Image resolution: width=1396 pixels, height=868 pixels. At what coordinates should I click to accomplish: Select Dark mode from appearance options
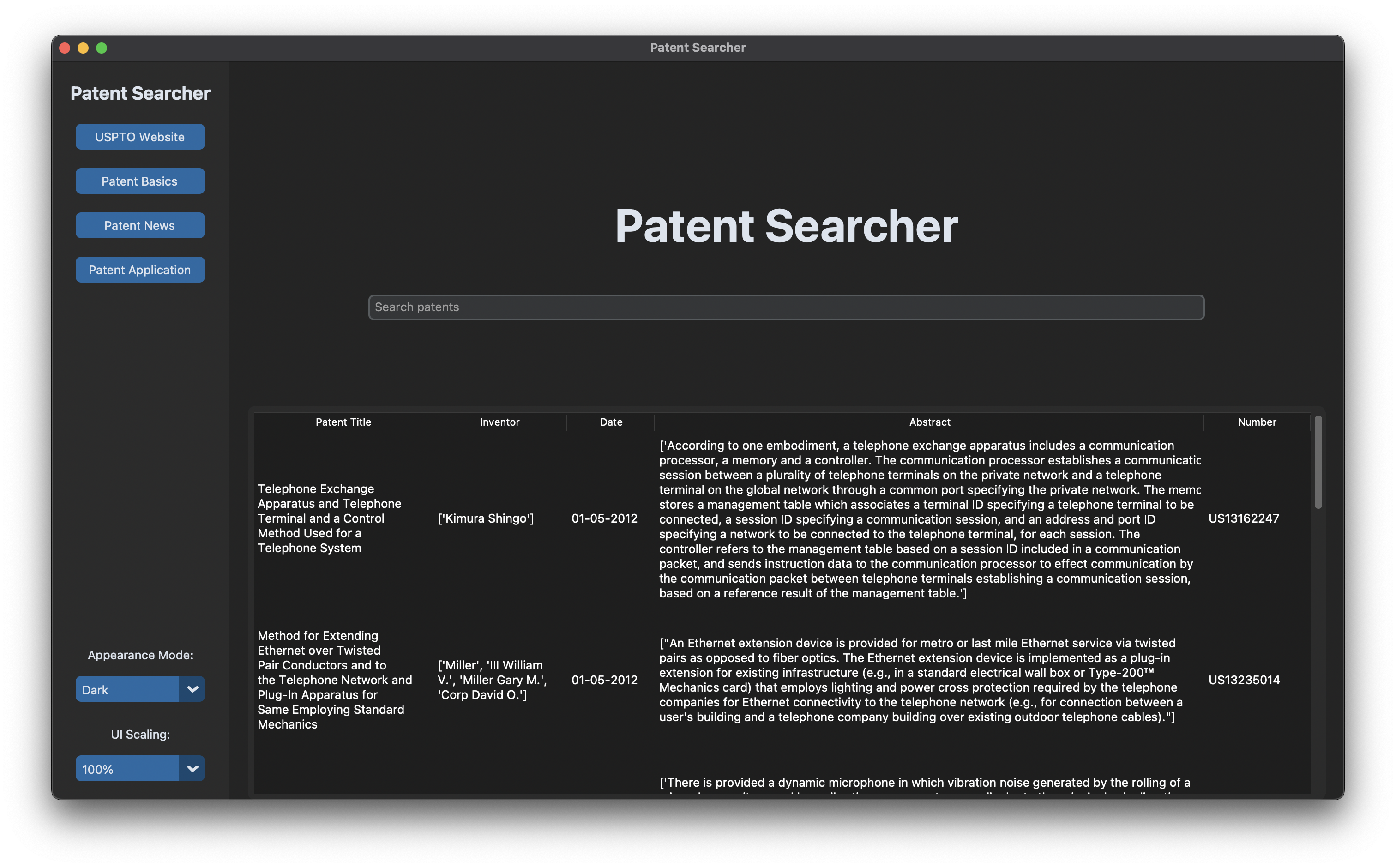click(x=140, y=688)
